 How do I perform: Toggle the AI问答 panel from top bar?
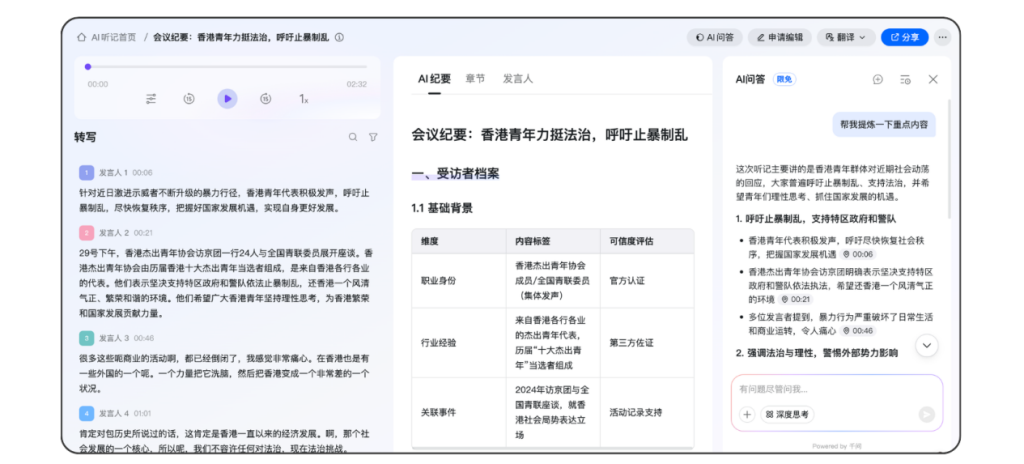click(714, 37)
